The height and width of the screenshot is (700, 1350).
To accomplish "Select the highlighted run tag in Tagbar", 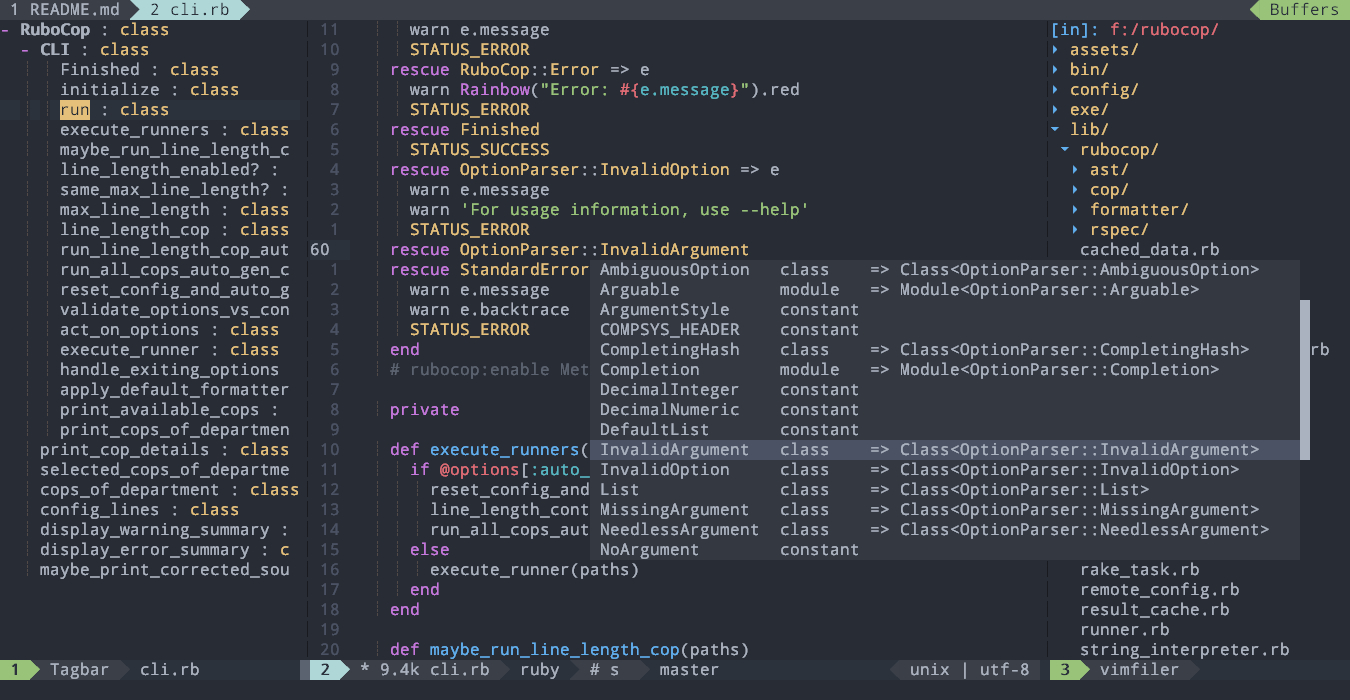I will (75, 110).
